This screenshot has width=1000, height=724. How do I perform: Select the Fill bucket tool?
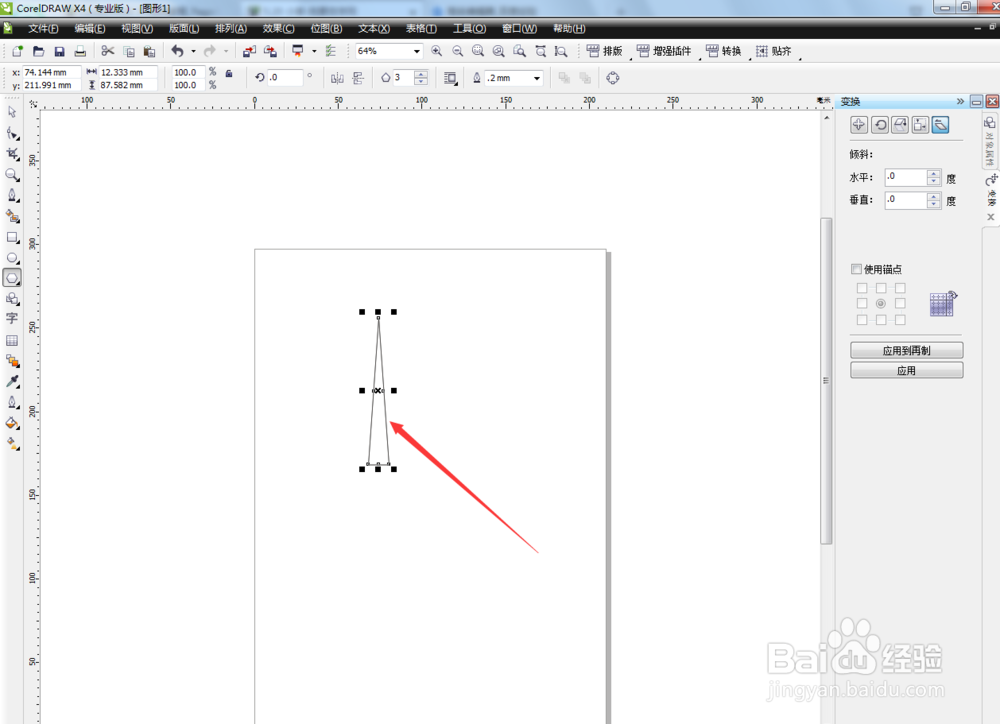[12, 422]
